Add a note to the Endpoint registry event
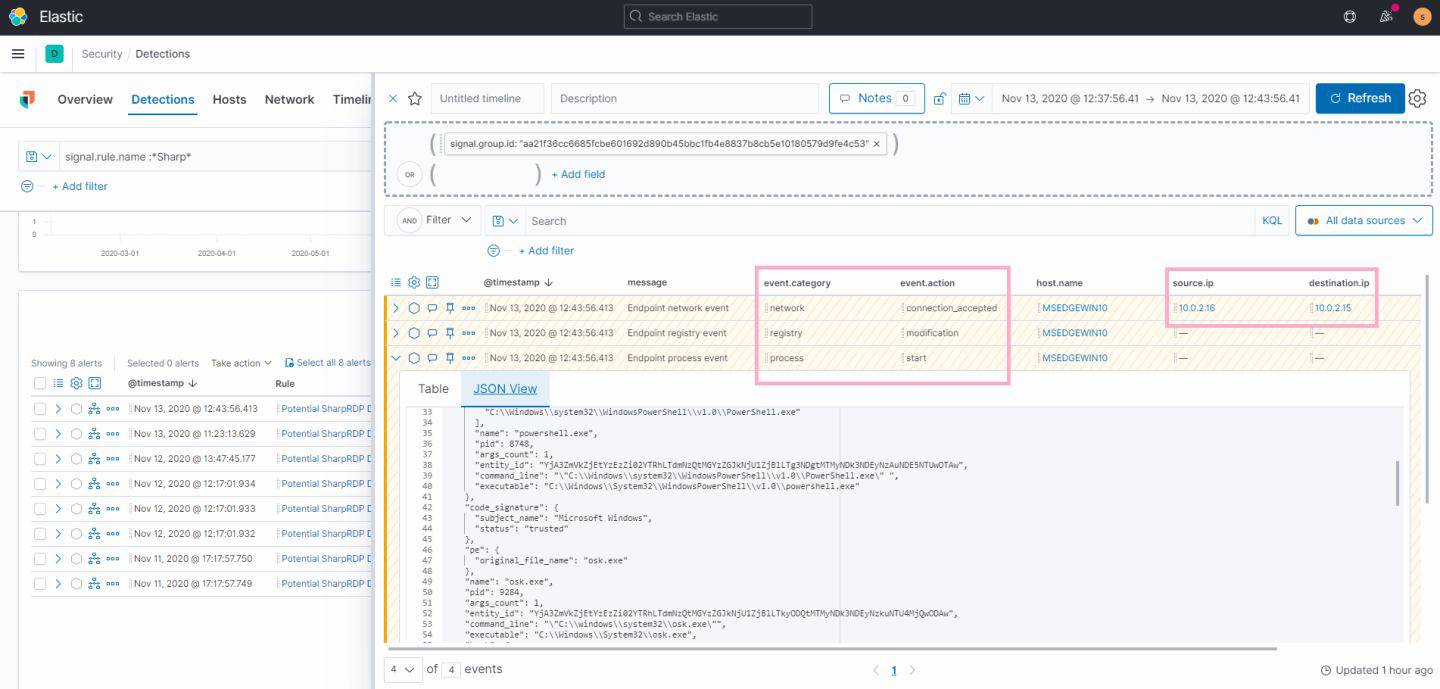 [x=432, y=333]
